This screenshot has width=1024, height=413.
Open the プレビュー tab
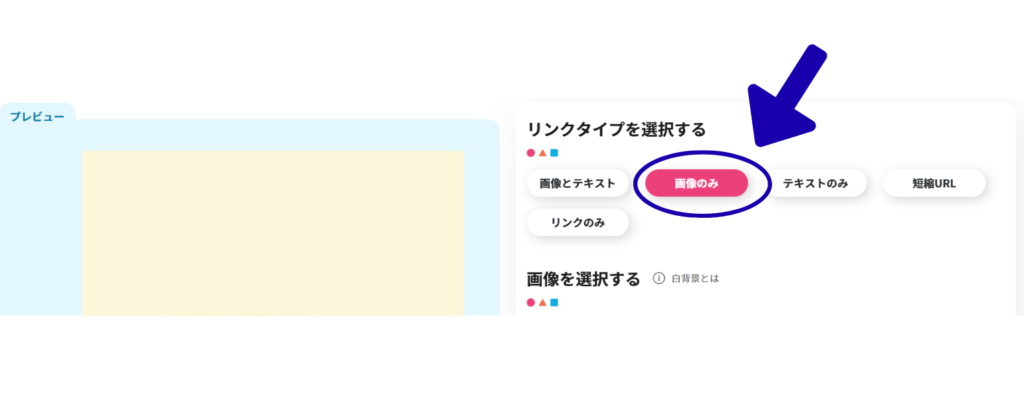click(38, 117)
